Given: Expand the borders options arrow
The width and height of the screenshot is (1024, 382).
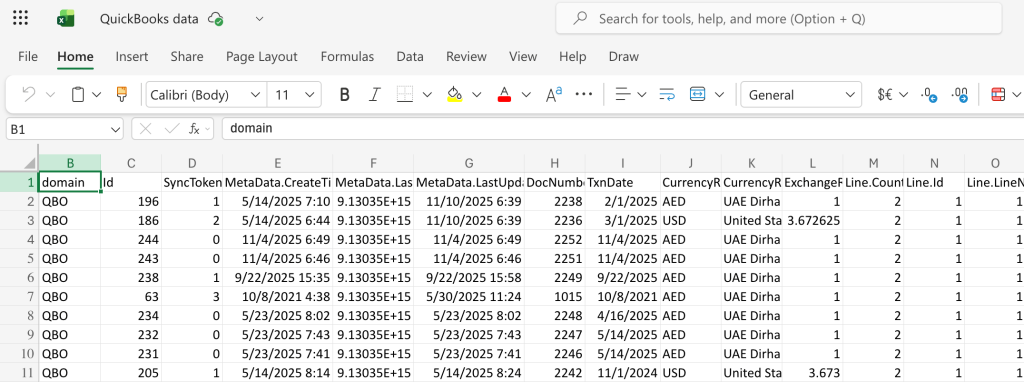Looking at the screenshot, I should tap(427, 95).
